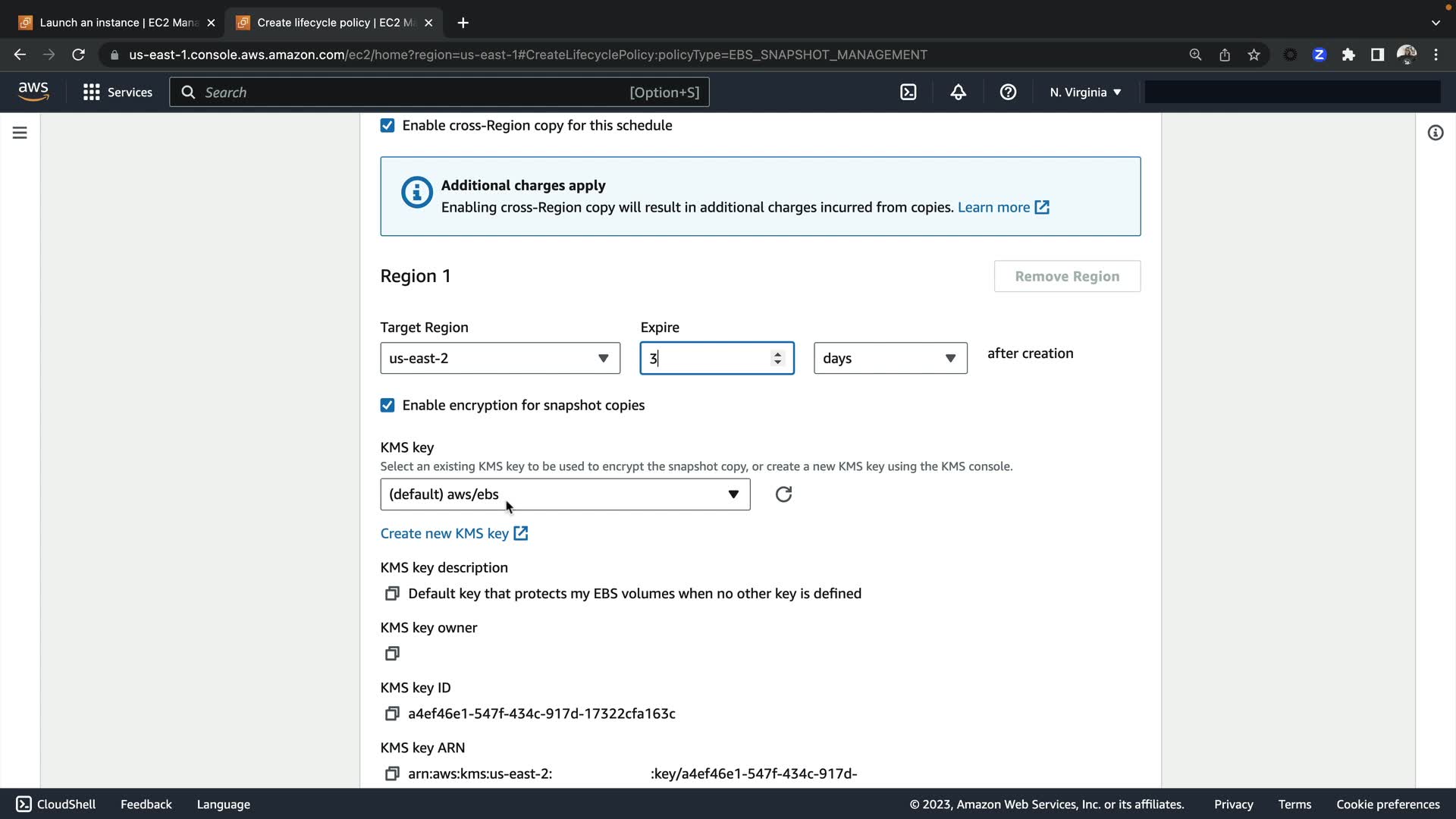Viewport: 1456px width, 819px height.
Task: Open the N. Virginia region selector
Action: [x=1084, y=92]
